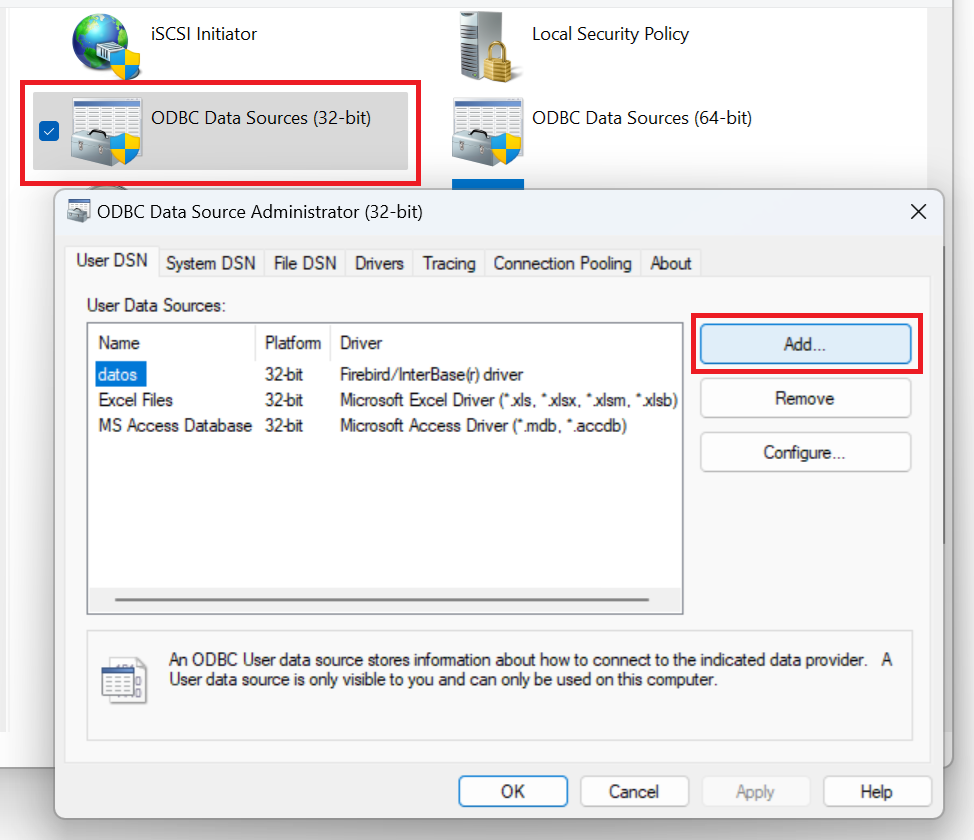The image size is (974, 840).
Task: Switch to the System DSN tab
Action: pos(210,263)
